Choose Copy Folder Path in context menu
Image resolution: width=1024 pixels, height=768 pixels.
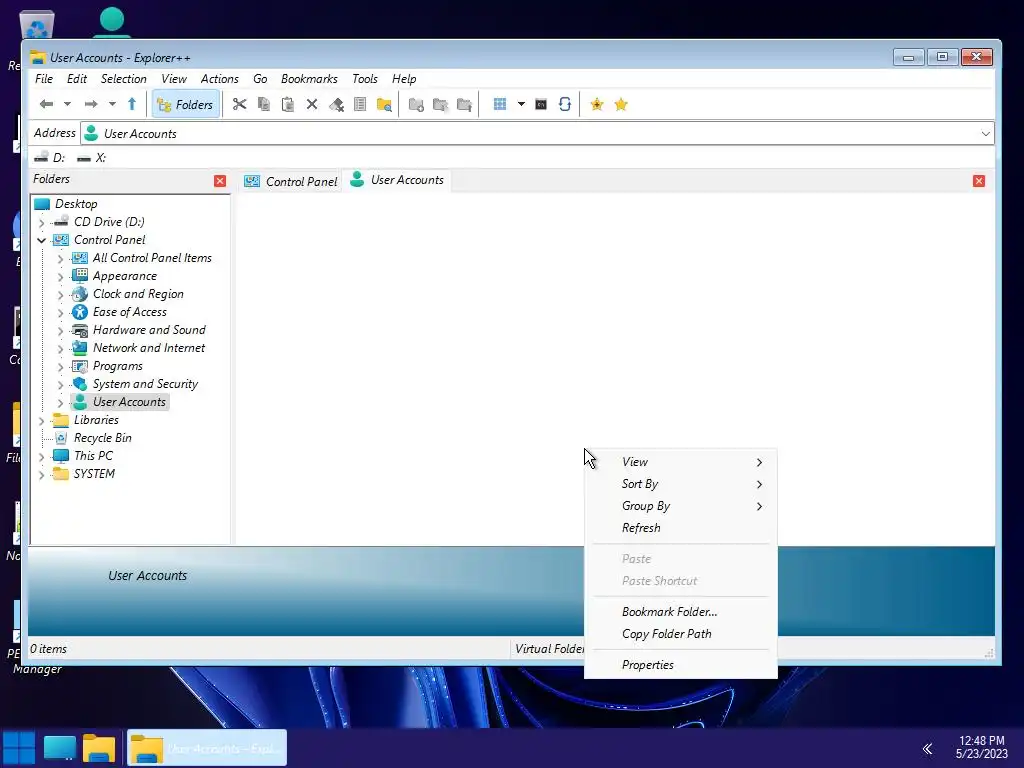(680, 634)
